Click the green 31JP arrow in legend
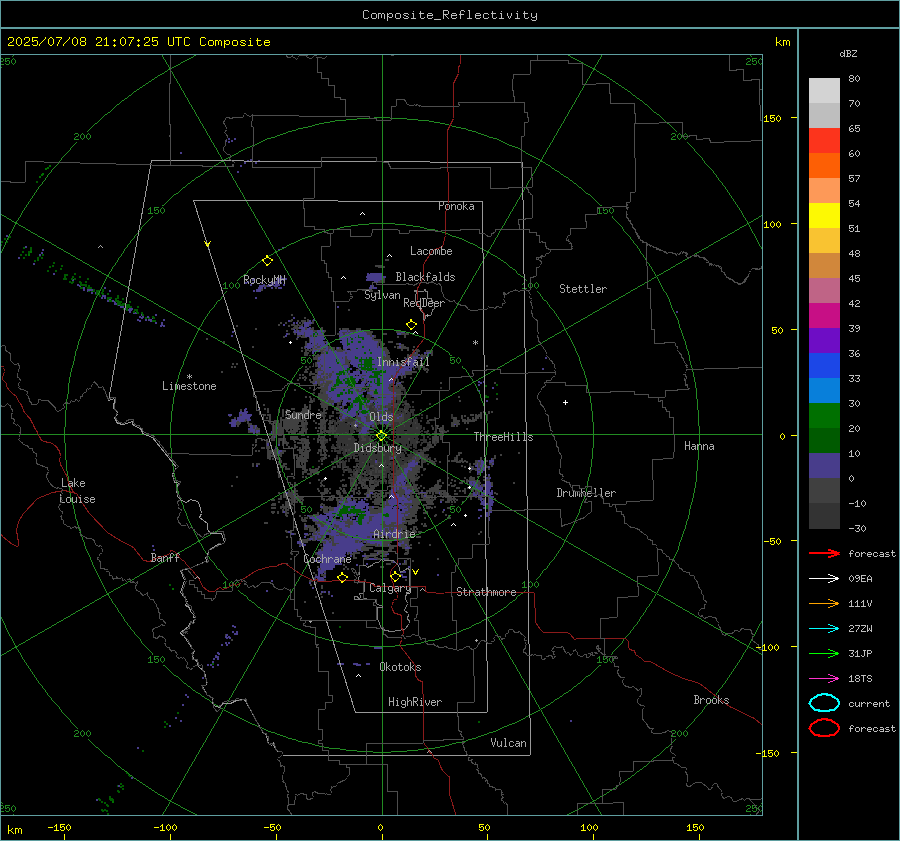Viewport: 900px width, 841px height. [x=824, y=653]
